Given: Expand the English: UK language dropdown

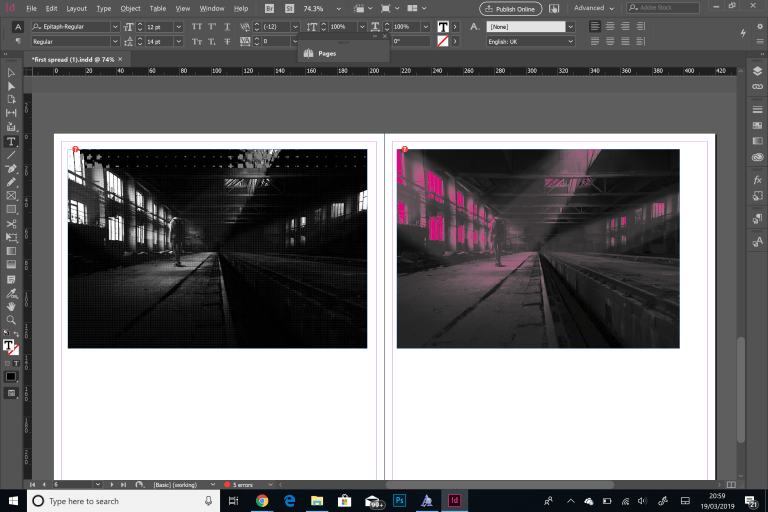Looking at the screenshot, I should pyautogui.click(x=571, y=42).
